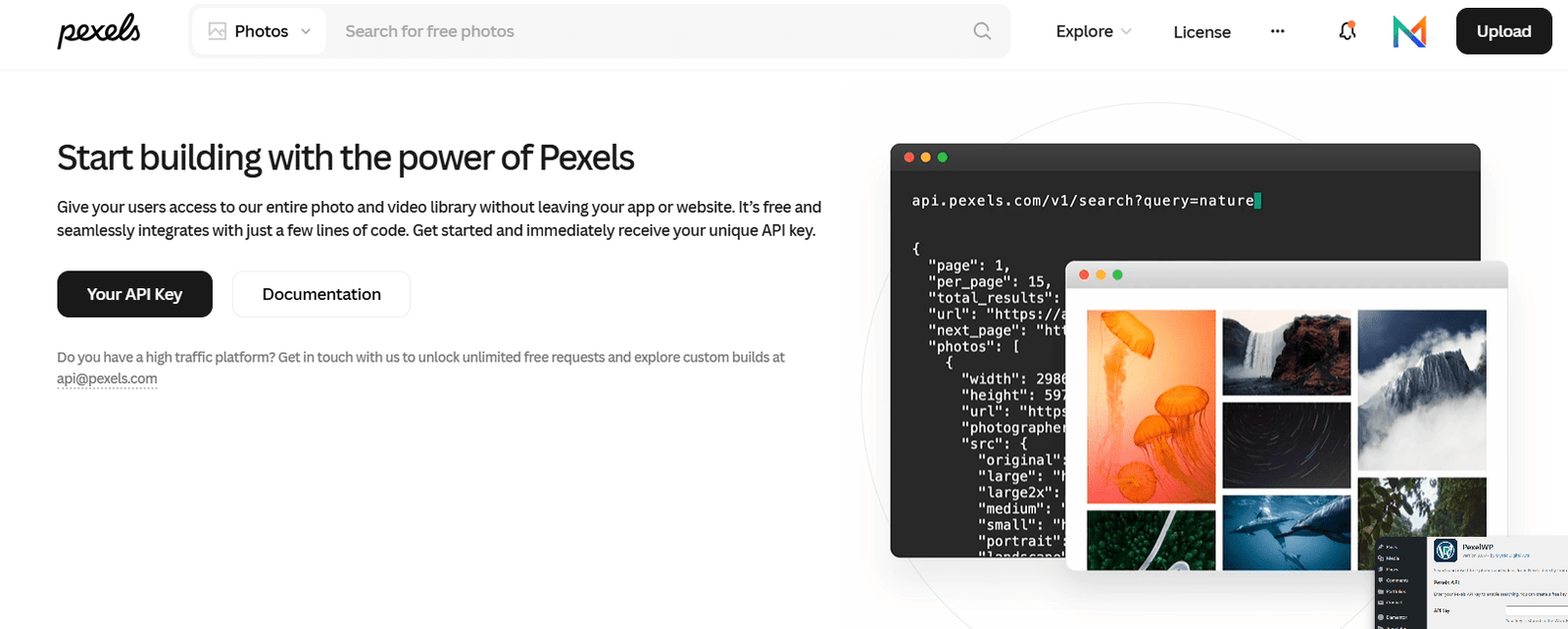Select the misty mountain thumbnail
The width and height of the screenshot is (1568, 629).
(1422, 390)
